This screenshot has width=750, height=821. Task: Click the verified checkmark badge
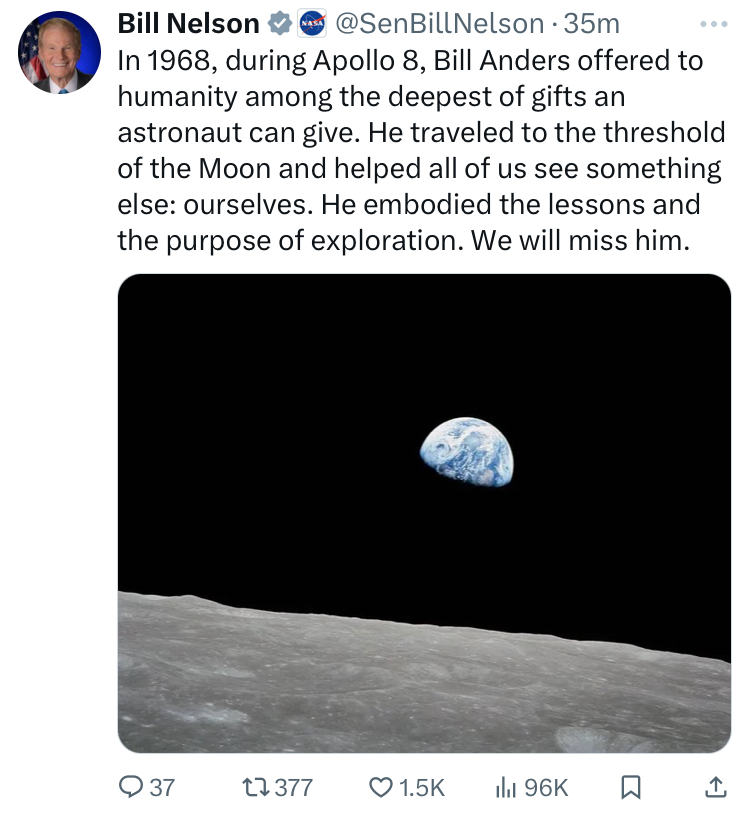tap(280, 24)
